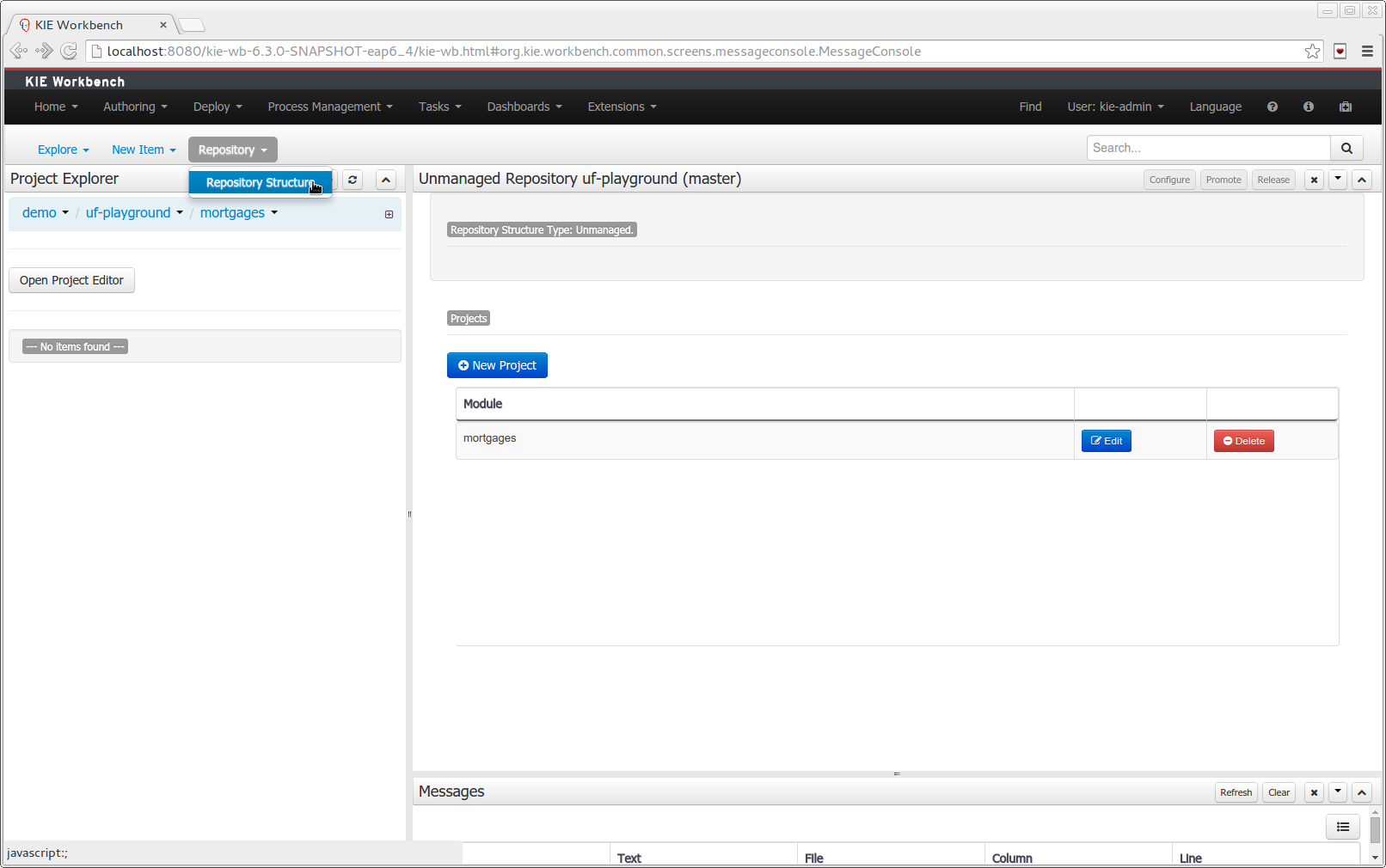Click the info circle icon in navbar
1386x868 pixels.
tap(1309, 107)
